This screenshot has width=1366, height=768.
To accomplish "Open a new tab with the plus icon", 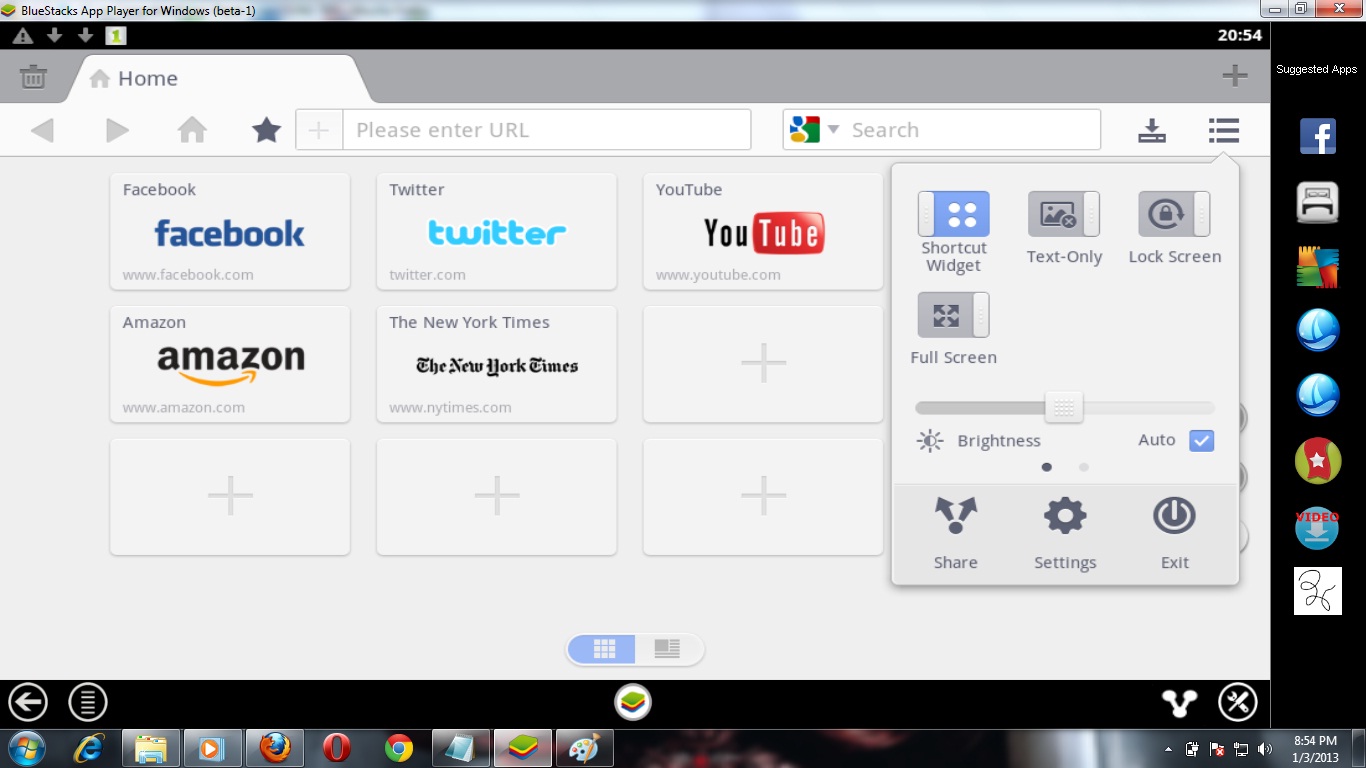I will point(1235,75).
